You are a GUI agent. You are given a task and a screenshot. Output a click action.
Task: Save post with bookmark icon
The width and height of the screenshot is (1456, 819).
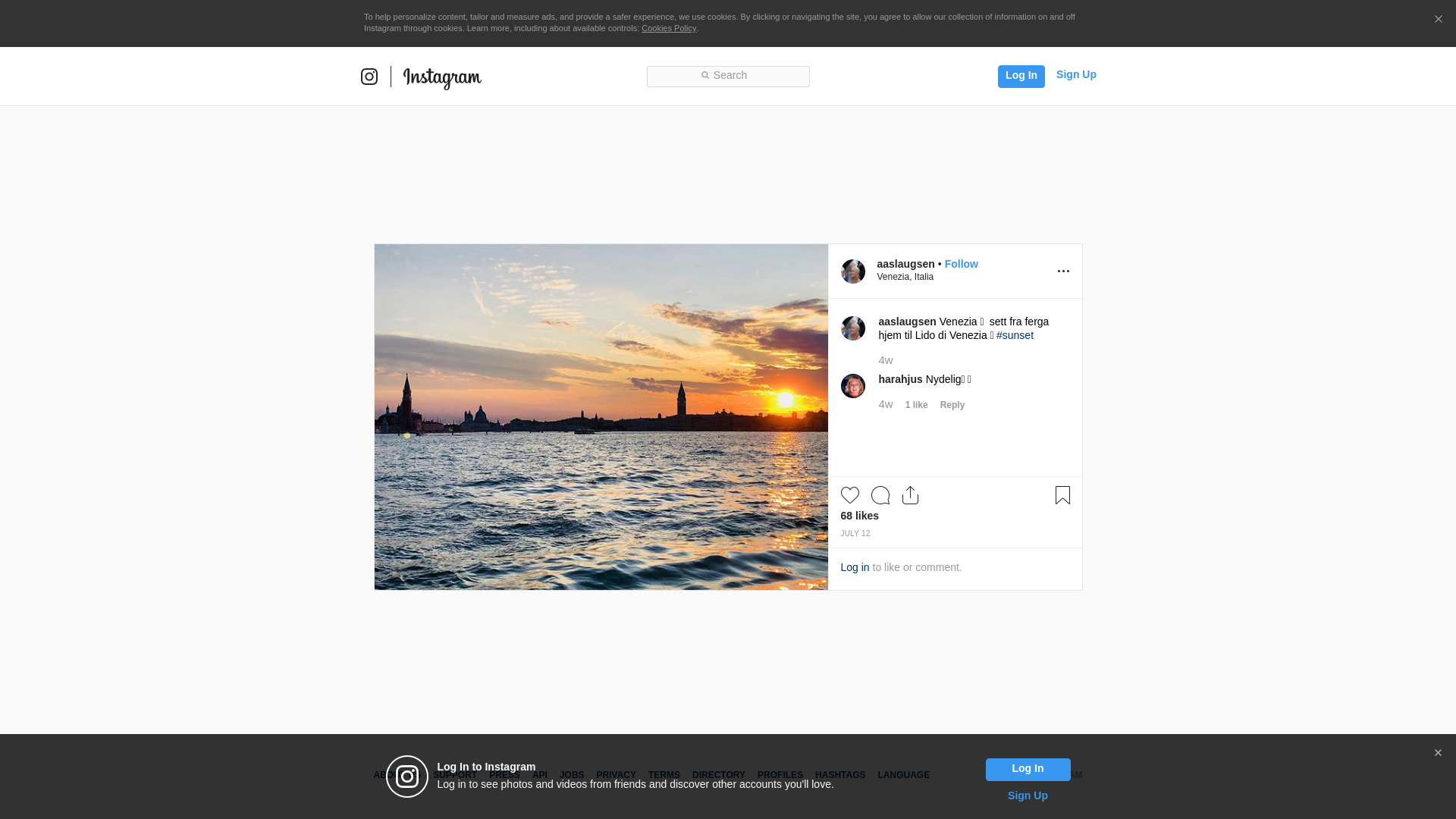(x=1062, y=495)
